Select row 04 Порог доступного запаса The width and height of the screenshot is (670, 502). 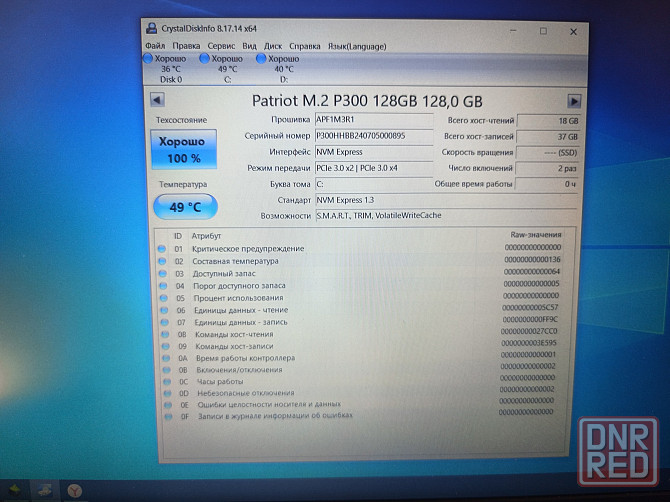pos(359,285)
